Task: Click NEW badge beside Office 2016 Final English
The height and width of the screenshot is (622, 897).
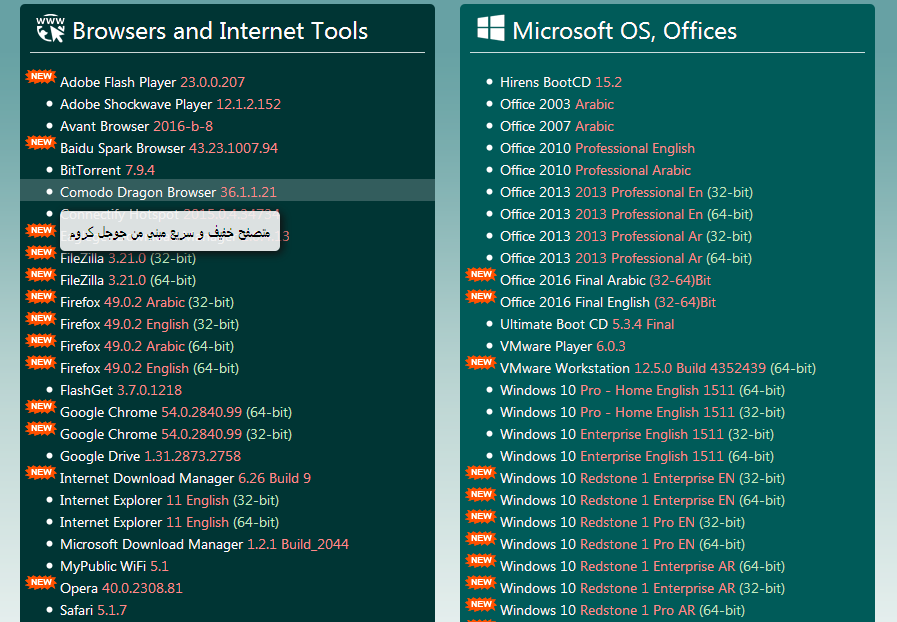Action: [481, 296]
